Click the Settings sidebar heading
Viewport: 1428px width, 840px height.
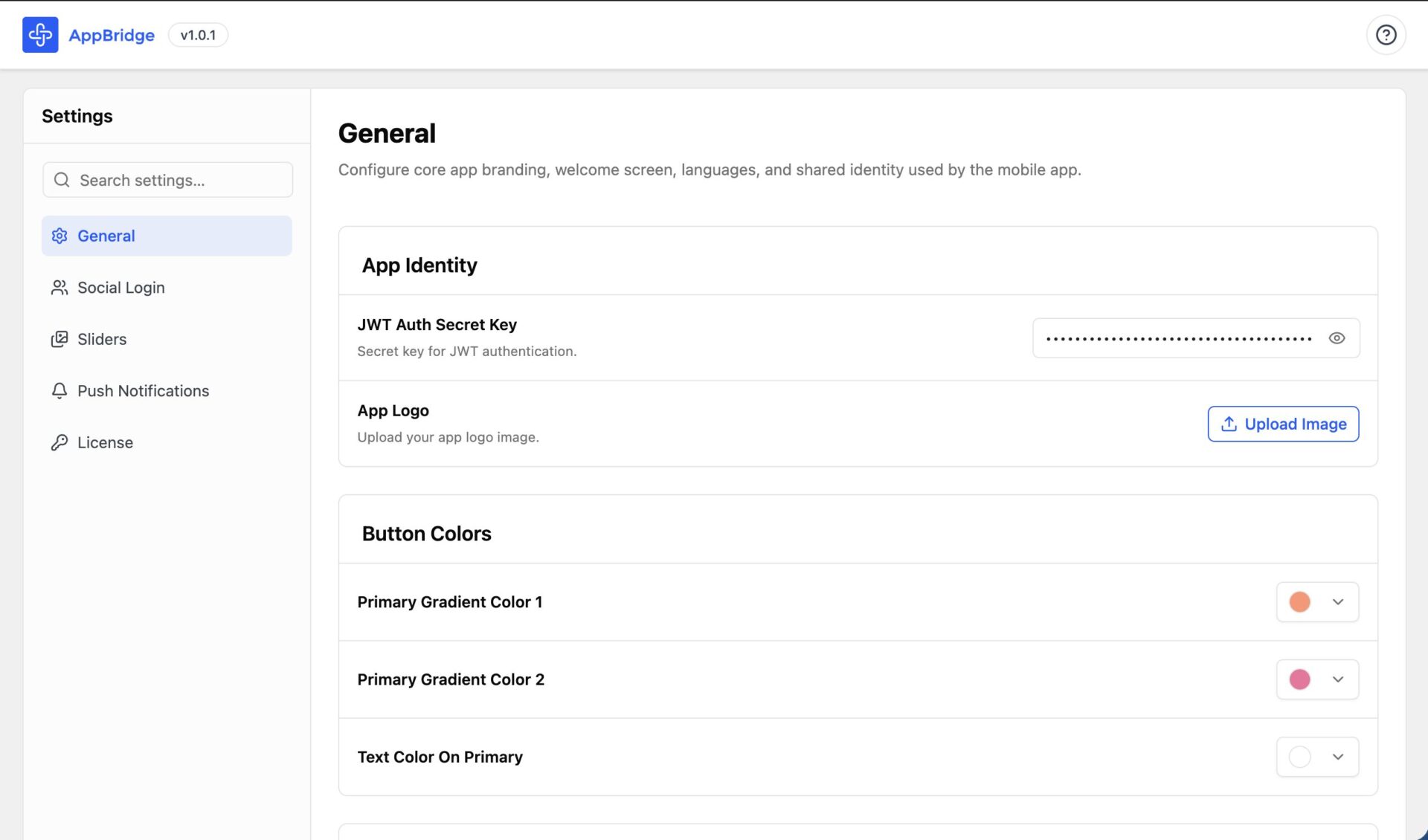tap(77, 116)
